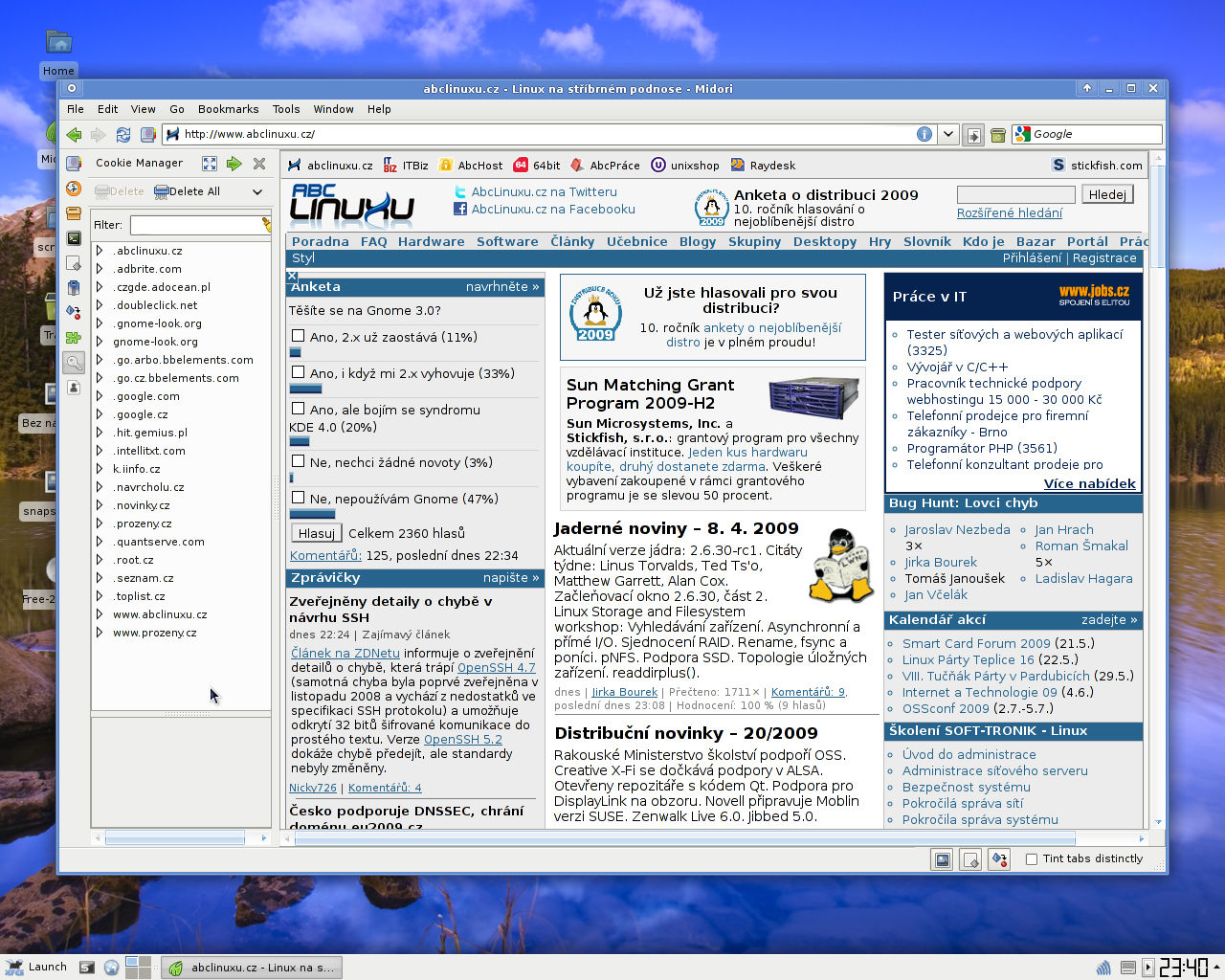Detach the Cookie Manager panel to a window
The height and width of the screenshot is (980, 1225).
coord(210,164)
